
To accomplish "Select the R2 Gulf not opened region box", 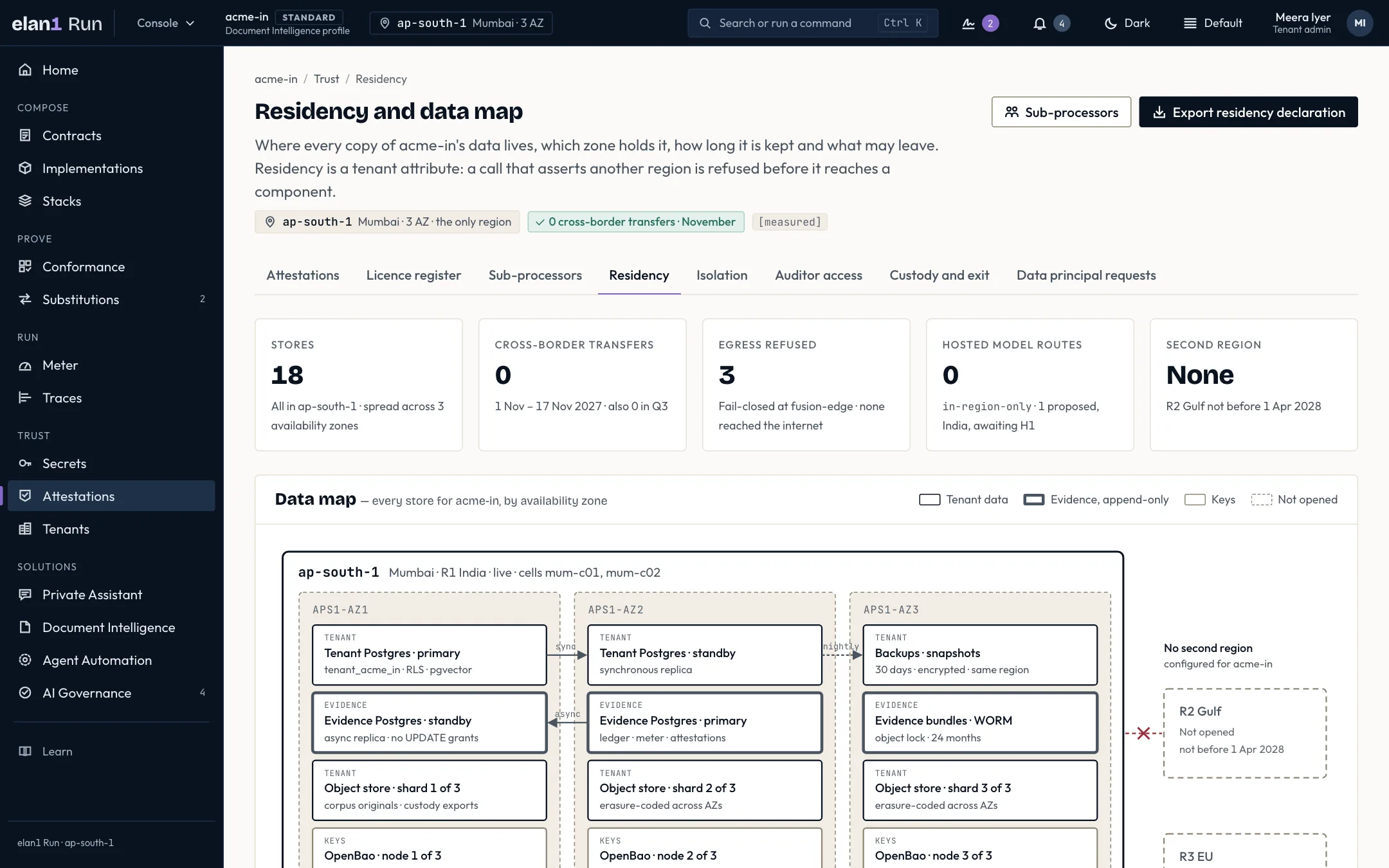I will [1244, 733].
